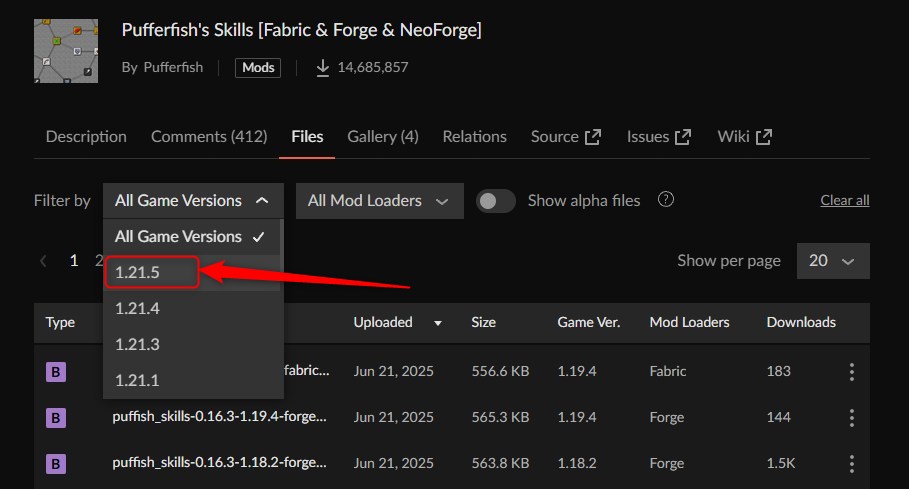Open the Pufferfish's Skills mod thumbnail

point(66,51)
